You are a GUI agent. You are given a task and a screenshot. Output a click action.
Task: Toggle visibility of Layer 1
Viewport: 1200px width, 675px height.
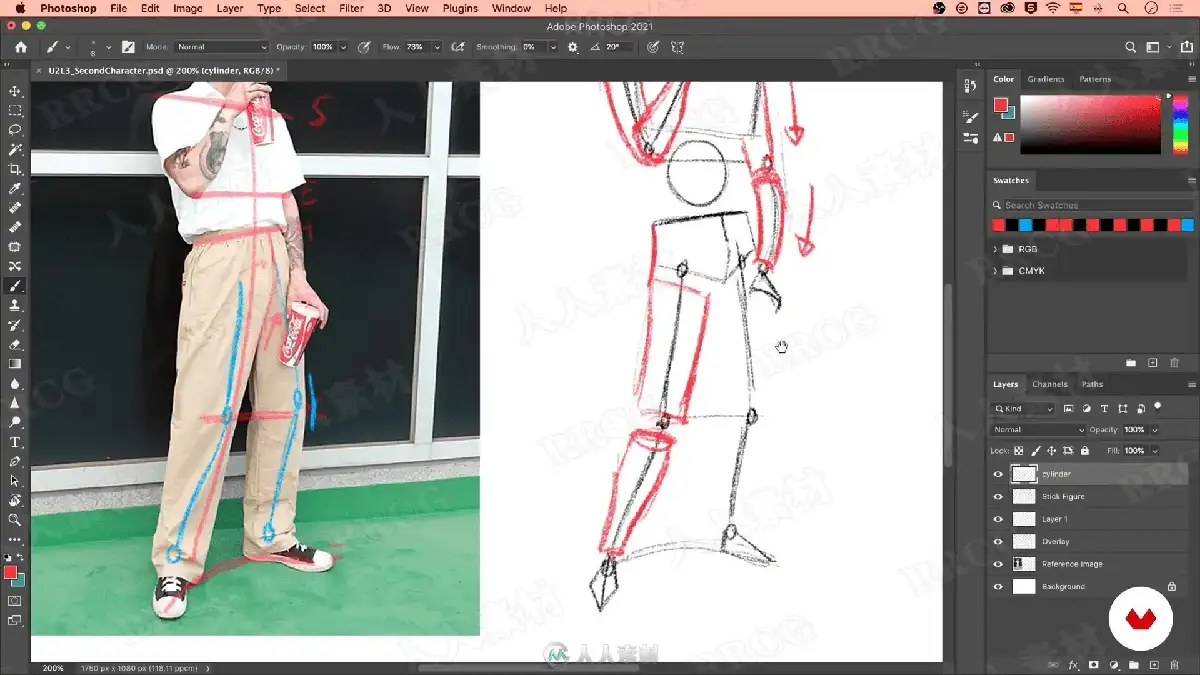tap(997, 519)
